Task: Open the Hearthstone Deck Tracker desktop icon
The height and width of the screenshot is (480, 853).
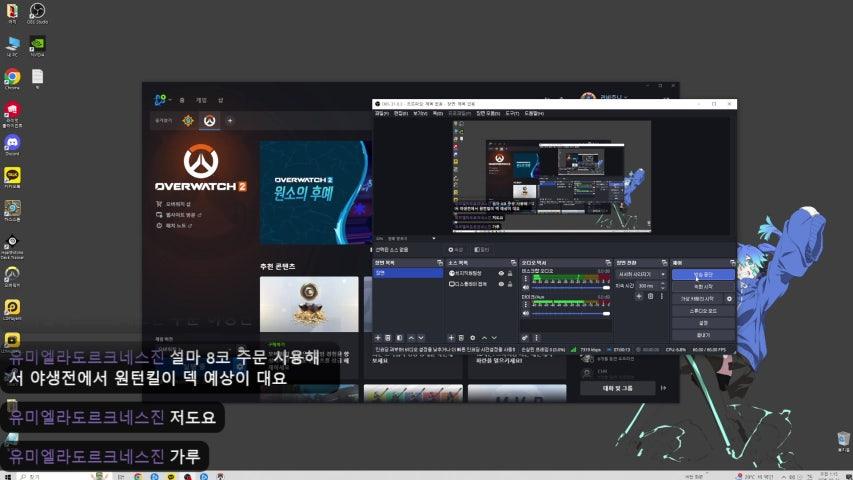Action: point(12,246)
